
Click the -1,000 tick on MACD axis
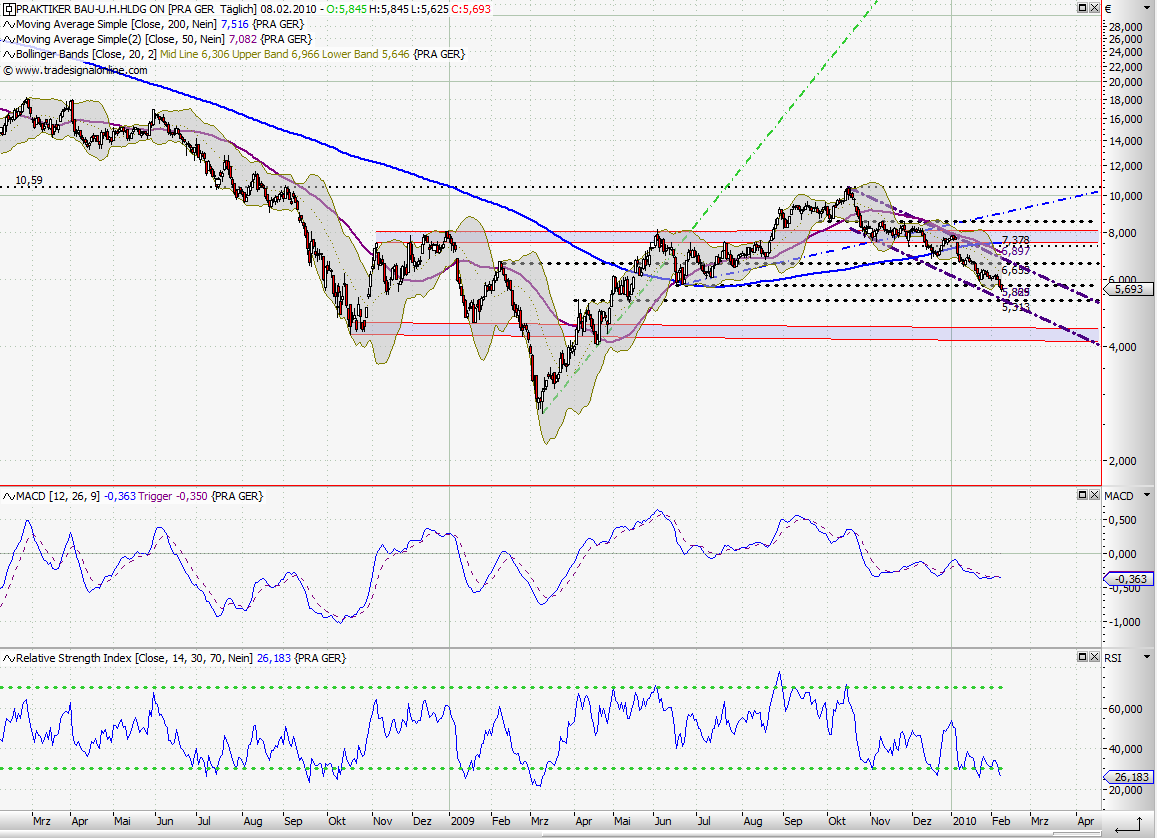[x=1123, y=622]
